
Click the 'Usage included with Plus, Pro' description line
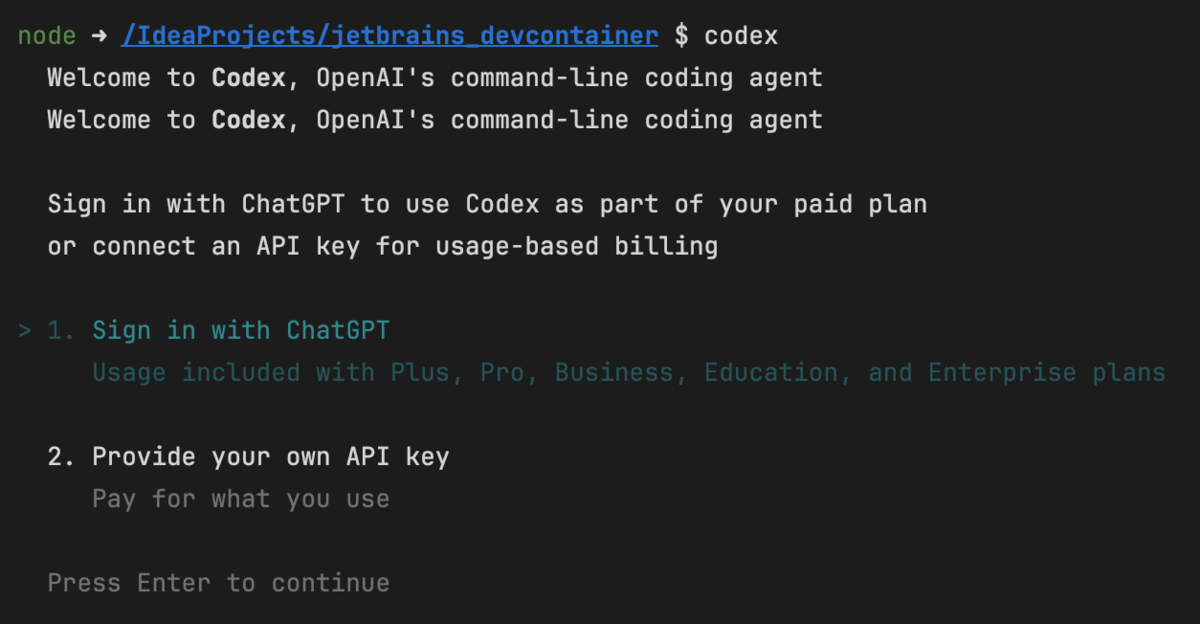629,373
